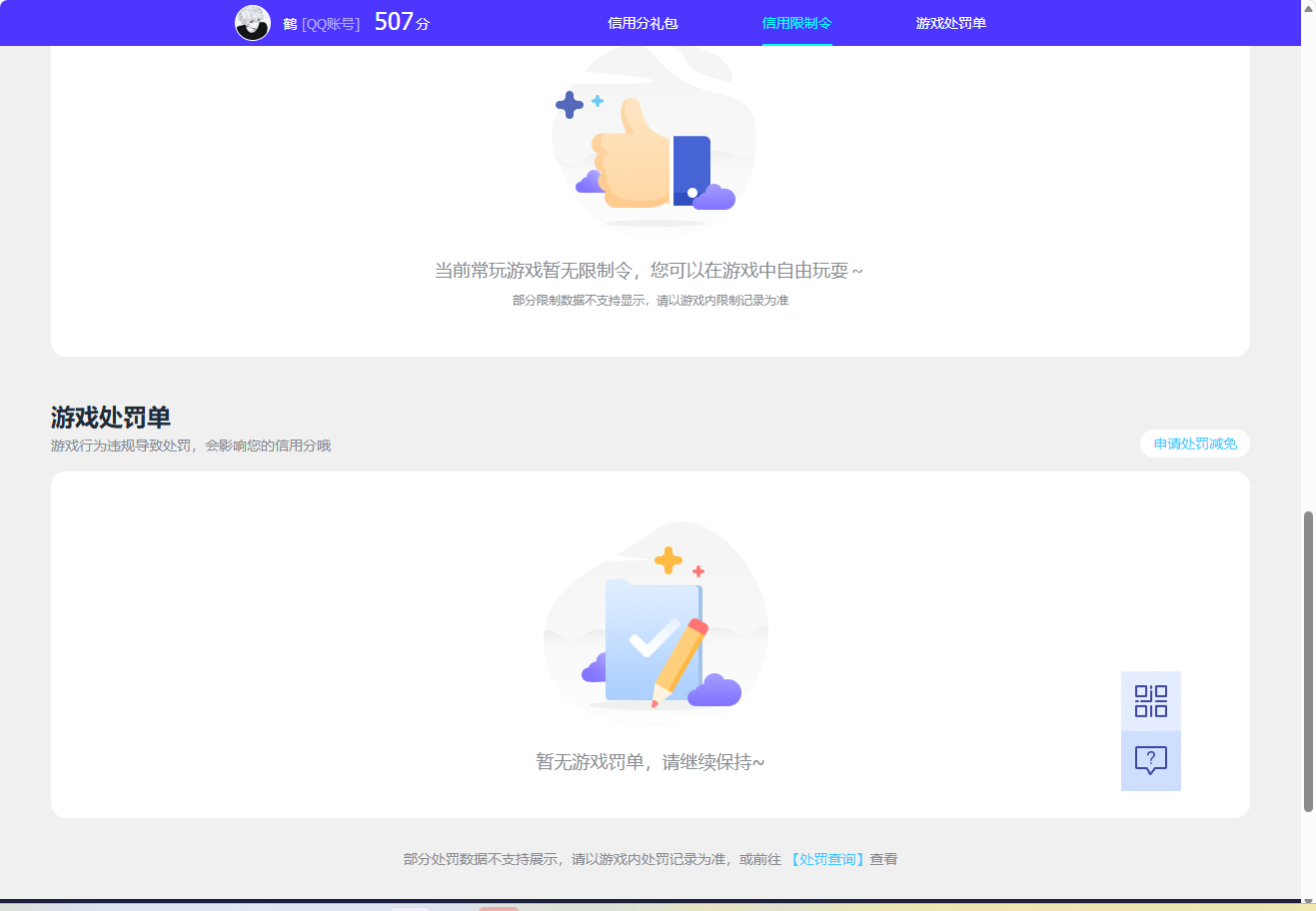Screen dimensions: 1316x911
Task: Click the user avatar in the header
Action: [253, 23]
